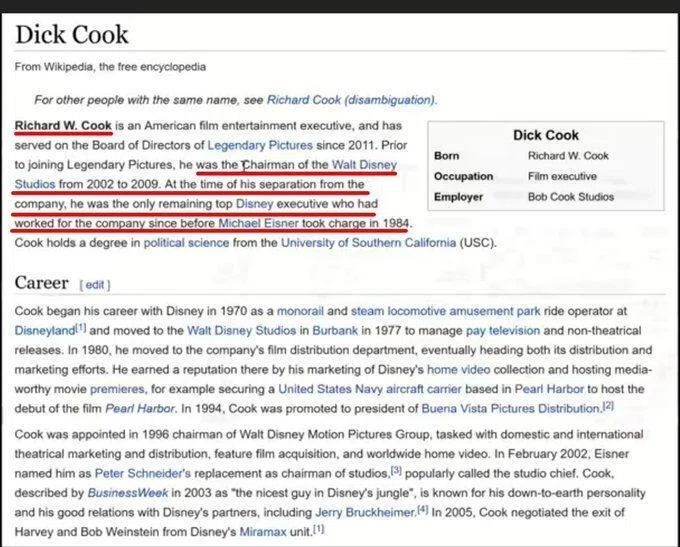This screenshot has height=547, width=680.
Task: Click 'From Wikipedia, the free encyclopedia' tagline
Action: point(110,67)
